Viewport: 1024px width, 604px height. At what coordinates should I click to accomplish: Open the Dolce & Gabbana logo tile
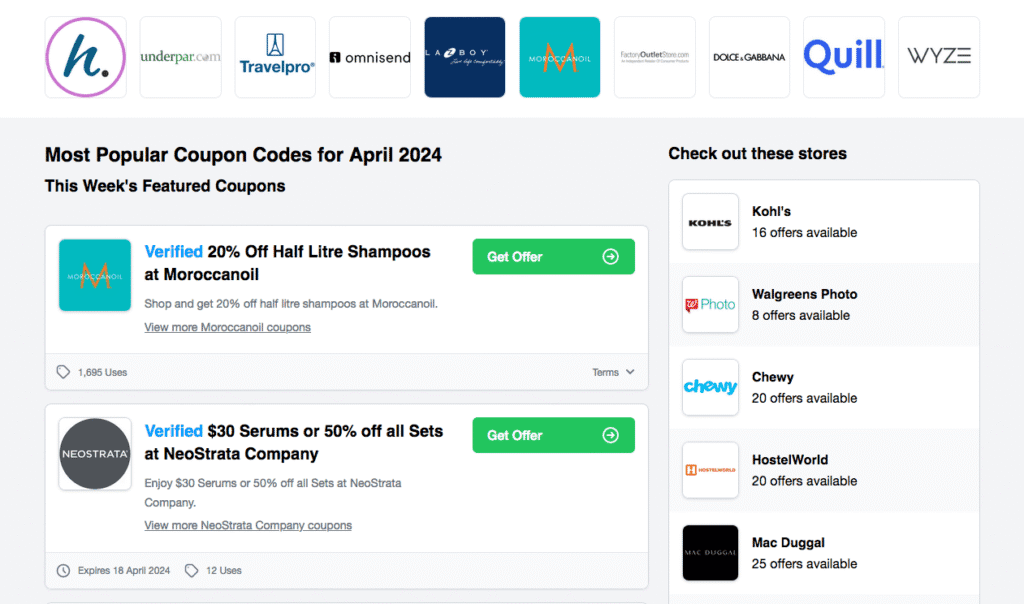pos(749,57)
